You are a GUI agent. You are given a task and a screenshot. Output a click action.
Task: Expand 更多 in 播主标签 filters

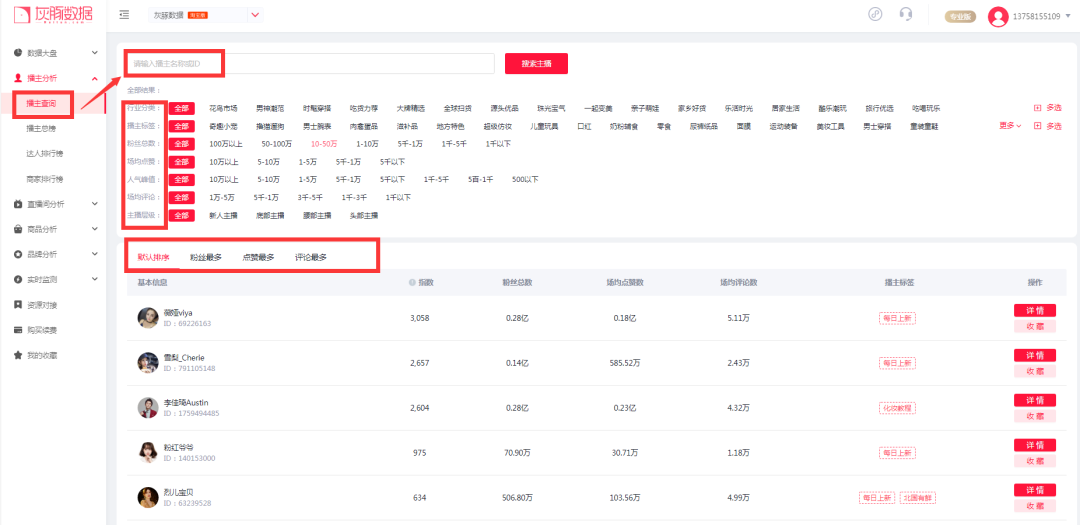(x=1010, y=126)
